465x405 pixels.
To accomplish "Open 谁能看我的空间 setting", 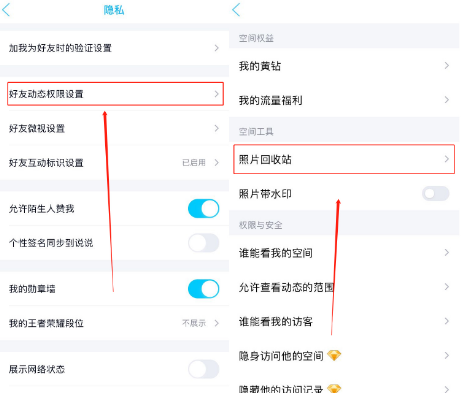I will click(344, 253).
